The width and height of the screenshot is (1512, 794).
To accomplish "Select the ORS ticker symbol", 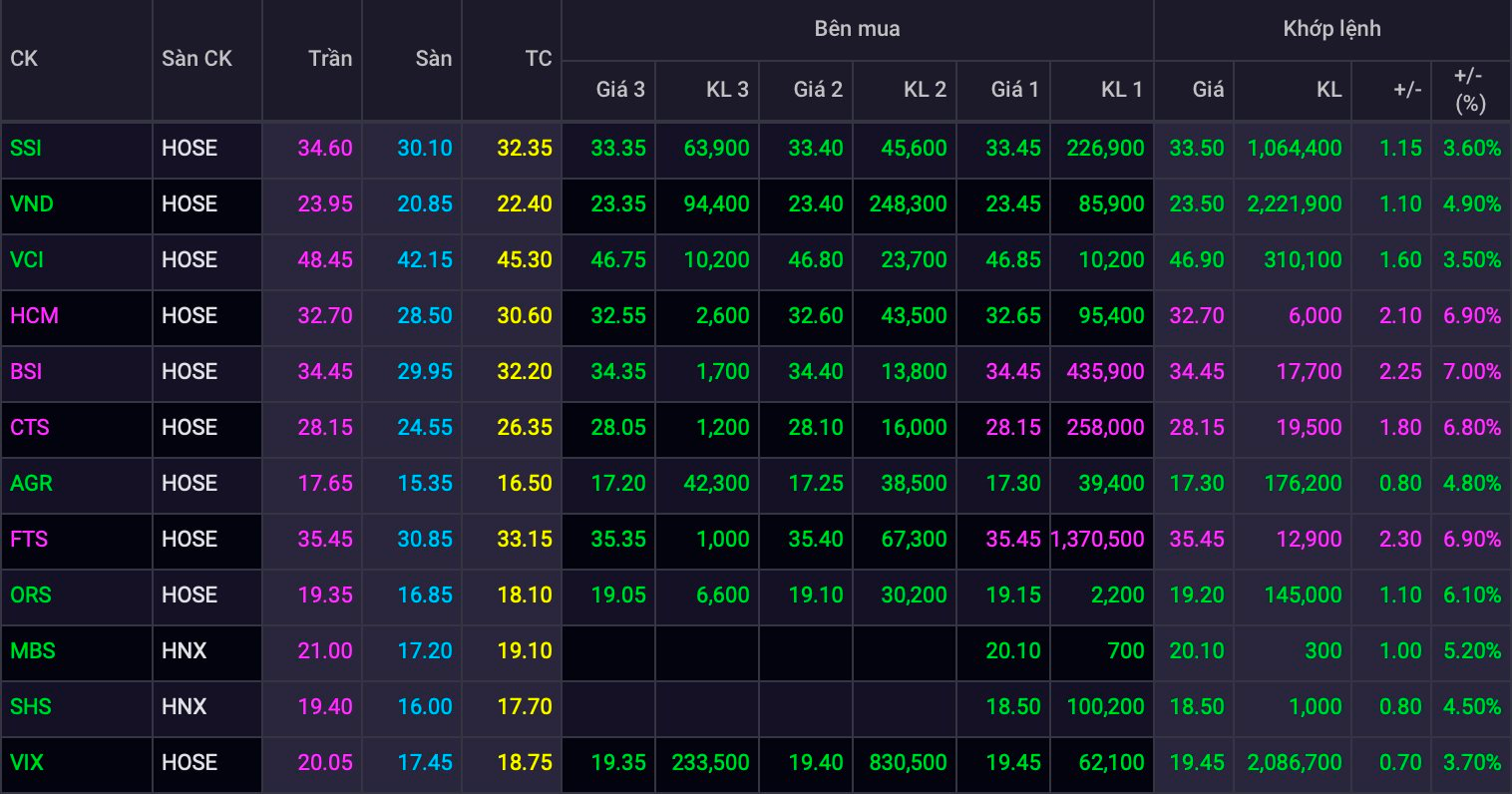I will [31, 595].
